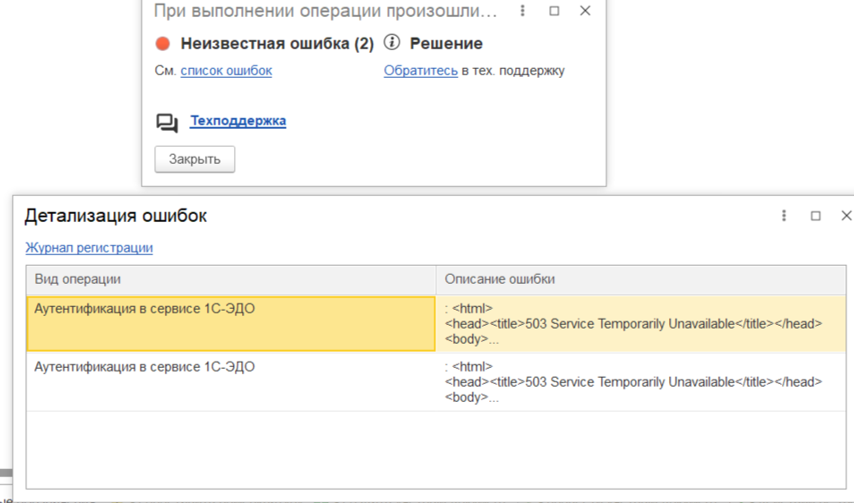Click the Описание ошибки column header

click(x=641, y=280)
